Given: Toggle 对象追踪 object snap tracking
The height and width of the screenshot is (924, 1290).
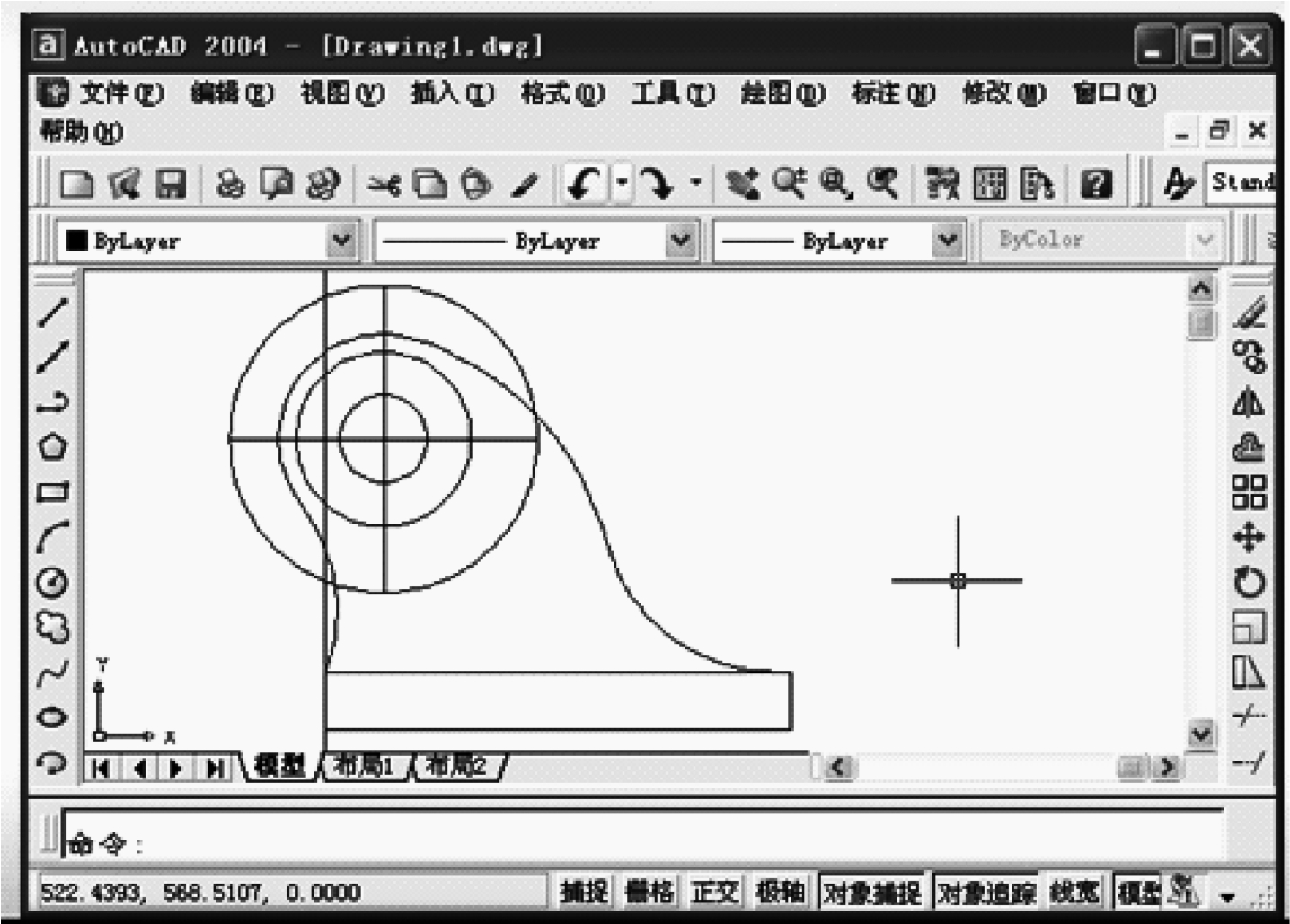Looking at the screenshot, I should point(986,892).
